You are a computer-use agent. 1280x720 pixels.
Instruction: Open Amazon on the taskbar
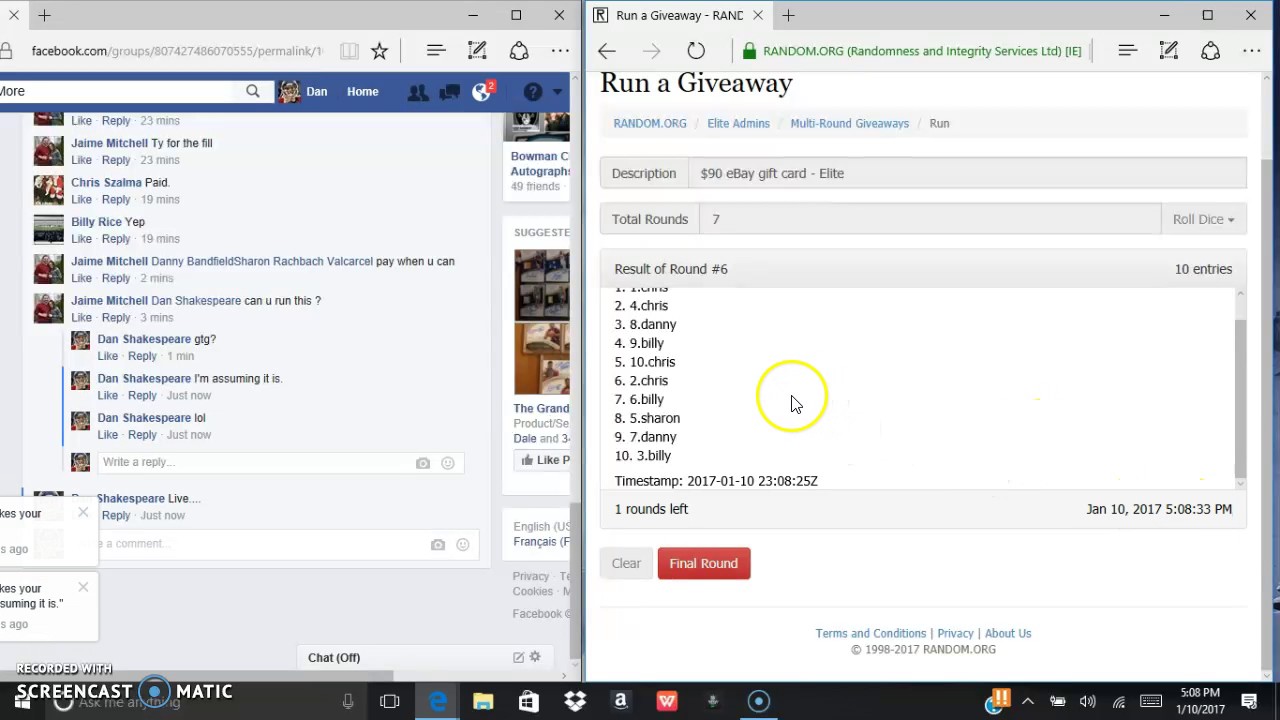(x=621, y=701)
